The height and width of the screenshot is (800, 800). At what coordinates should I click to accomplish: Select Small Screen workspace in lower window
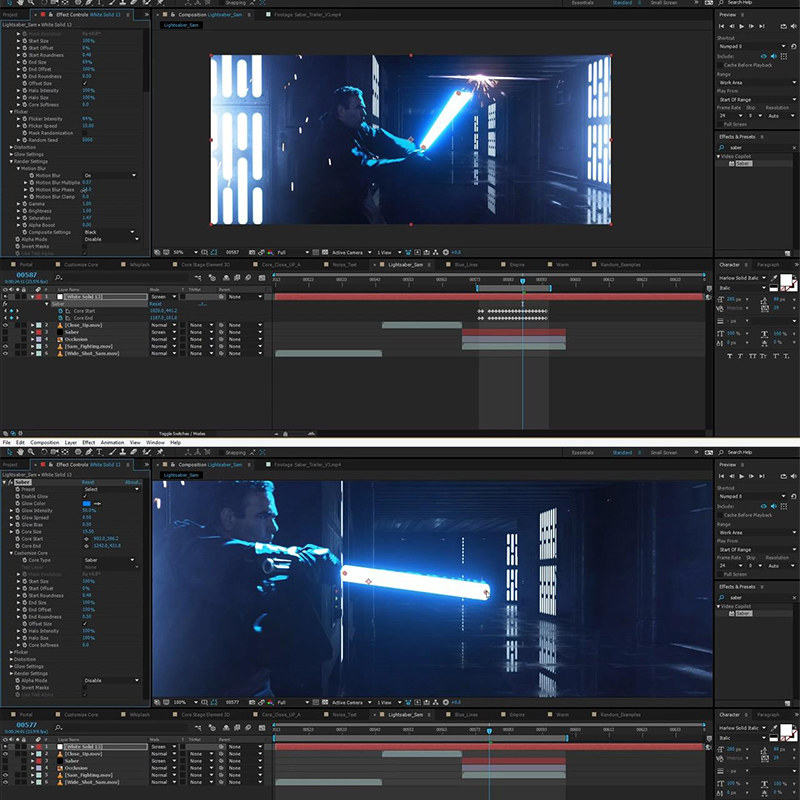point(663,453)
